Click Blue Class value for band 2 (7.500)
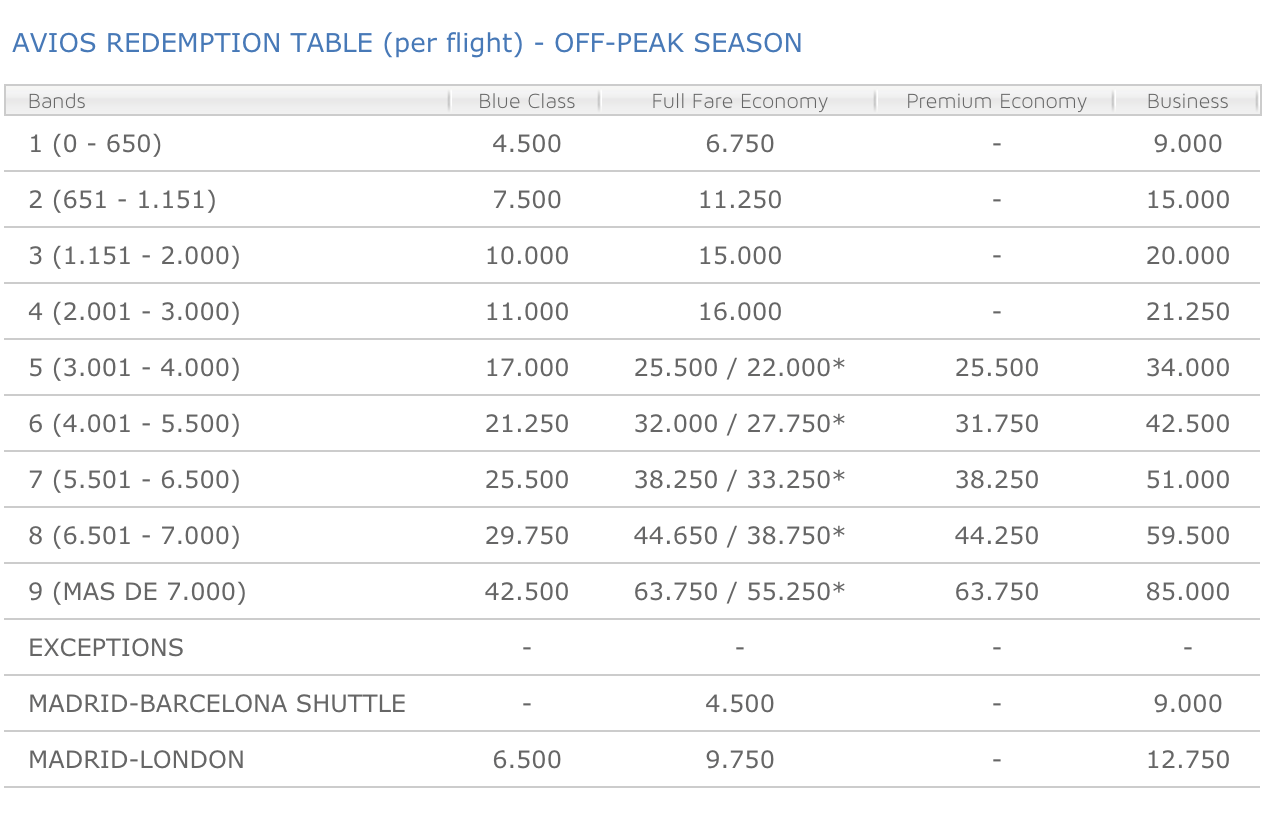The width and height of the screenshot is (1272, 818). pos(527,200)
